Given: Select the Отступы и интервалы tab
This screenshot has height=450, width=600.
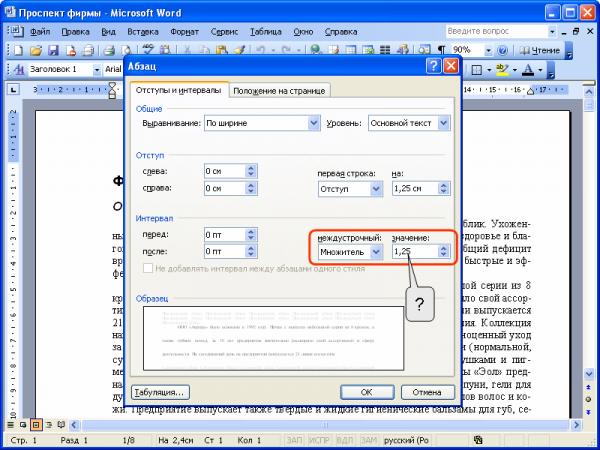Looking at the screenshot, I should click(x=178, y=90).
